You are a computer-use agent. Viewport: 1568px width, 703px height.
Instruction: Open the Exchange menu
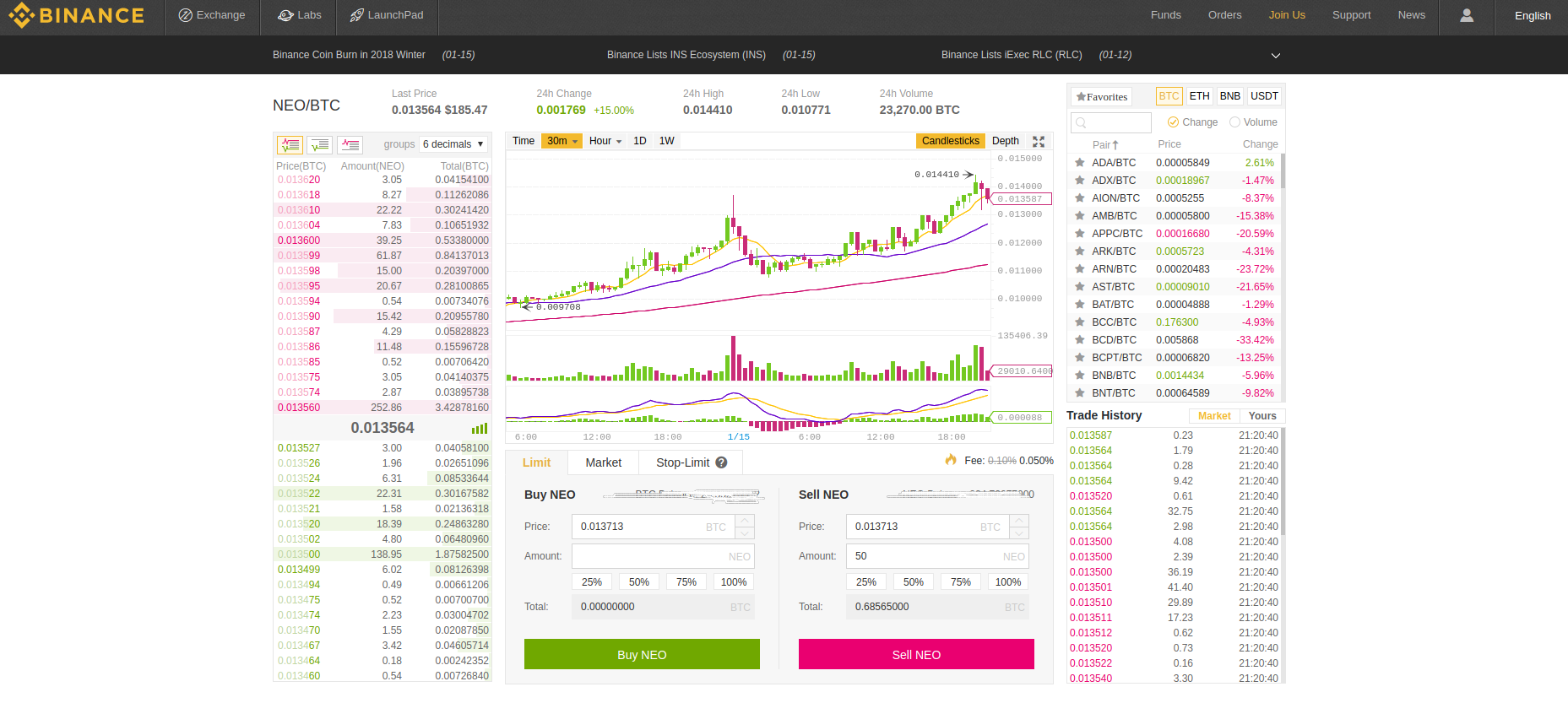point(212,15)
